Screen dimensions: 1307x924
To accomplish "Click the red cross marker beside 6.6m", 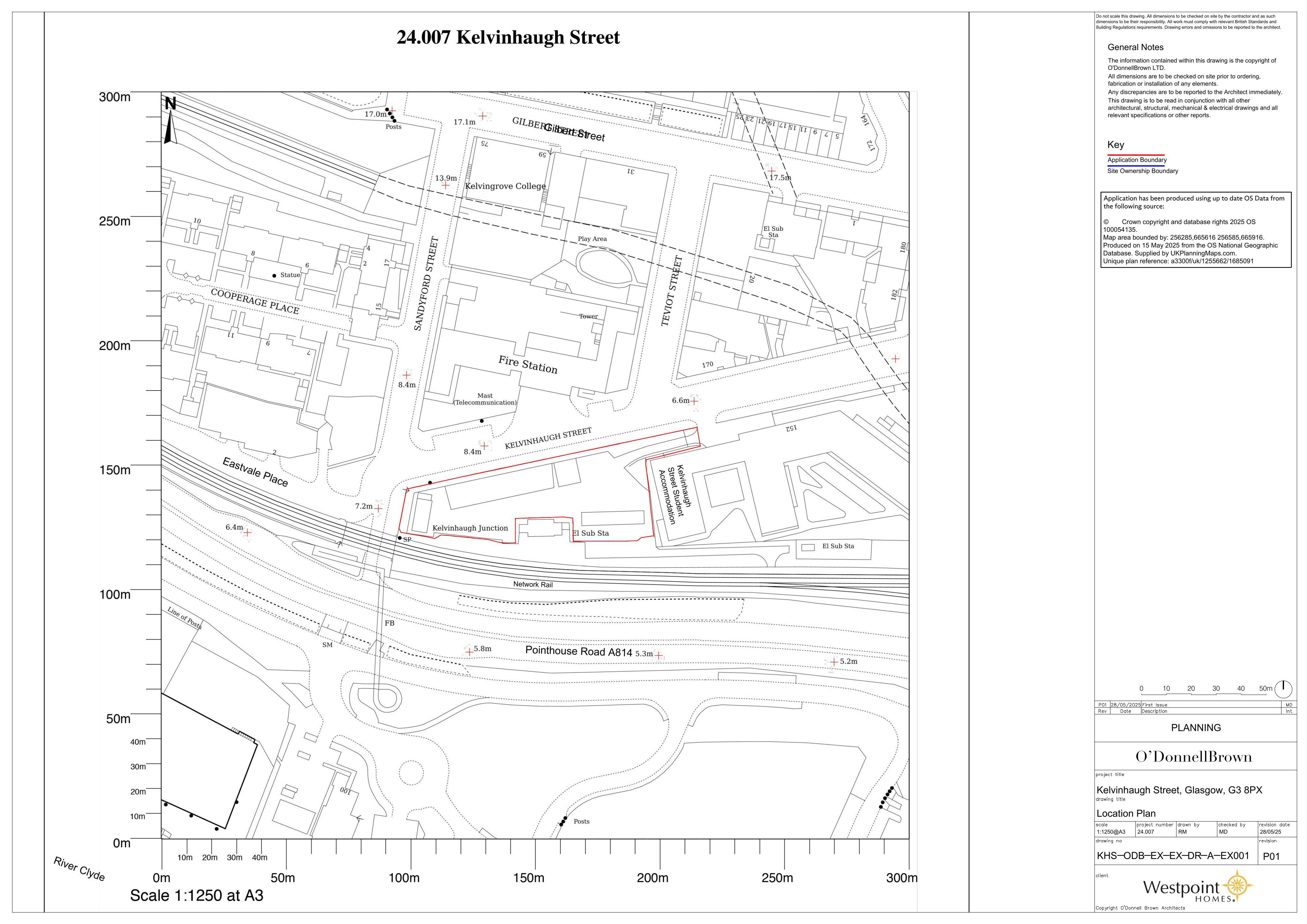I will tap(693, 401).
